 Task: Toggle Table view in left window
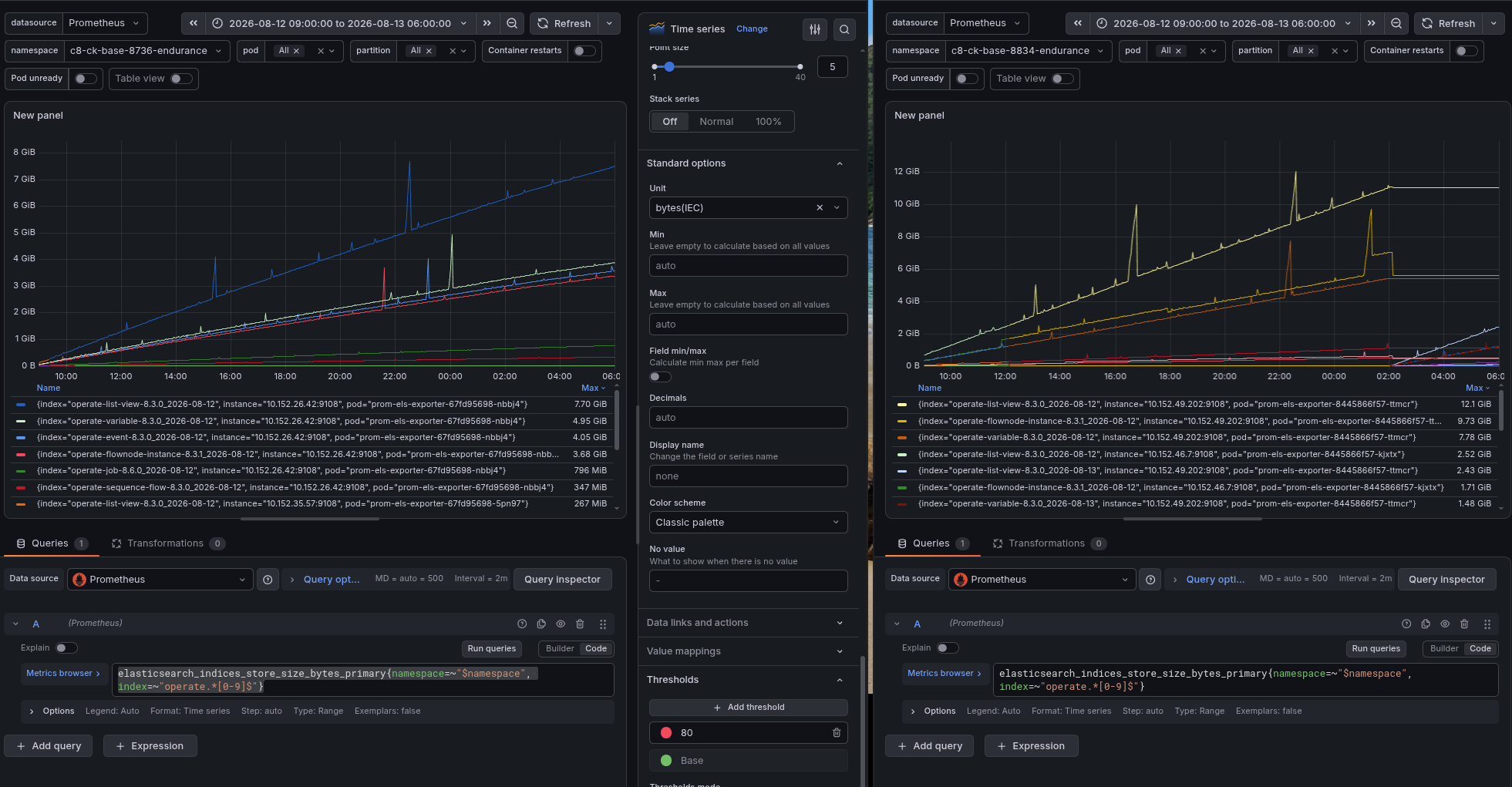(181, 79)
